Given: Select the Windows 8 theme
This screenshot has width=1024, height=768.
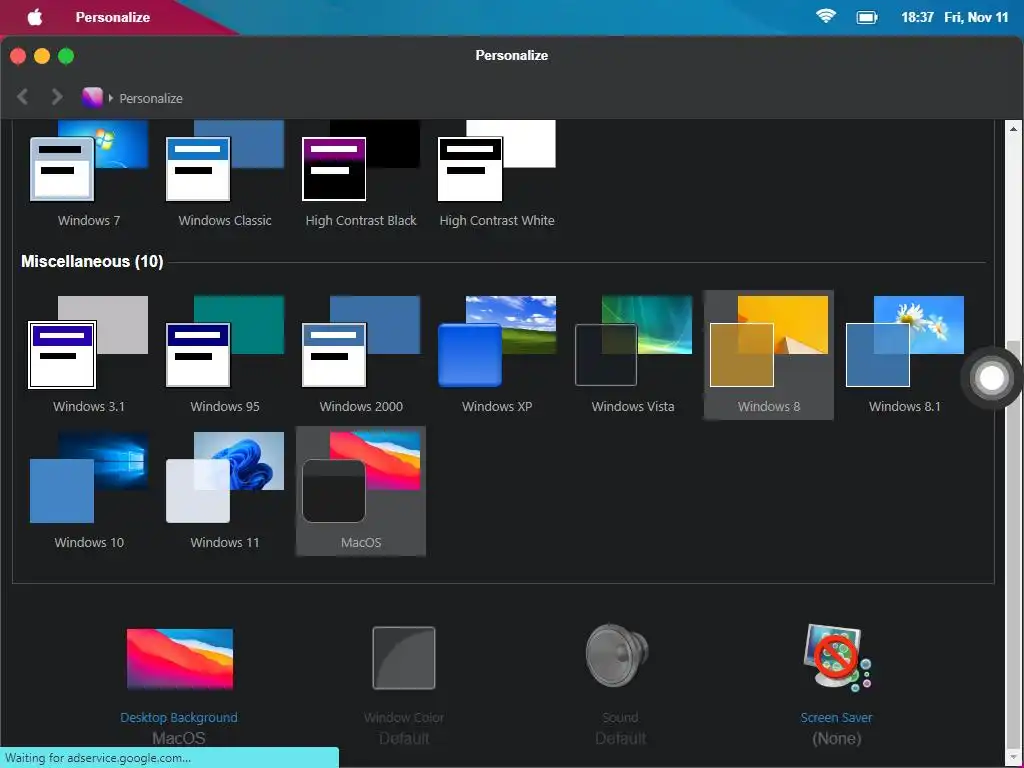Looking at the screenshot, I should (768, 355).
